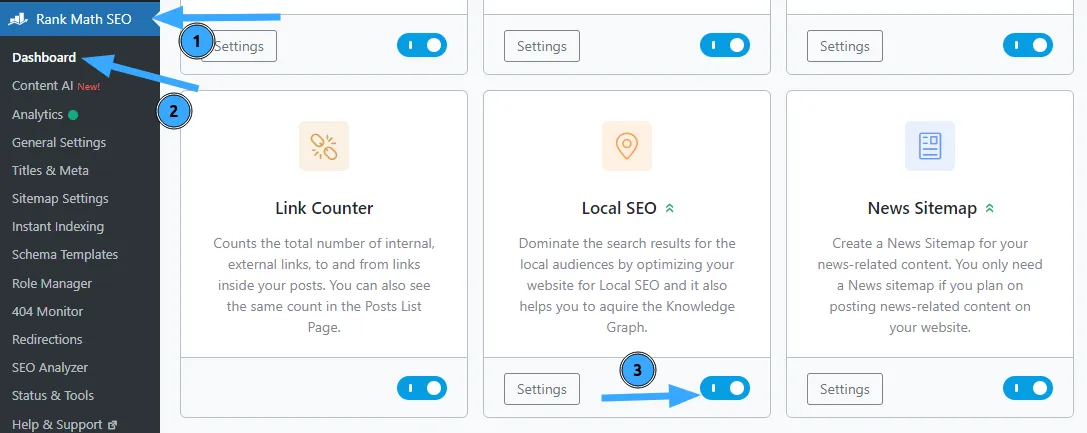Viewport: 1087px width, 433px height.
Task: Open Titles & Meta settings
Action: (x=50, y=170)
